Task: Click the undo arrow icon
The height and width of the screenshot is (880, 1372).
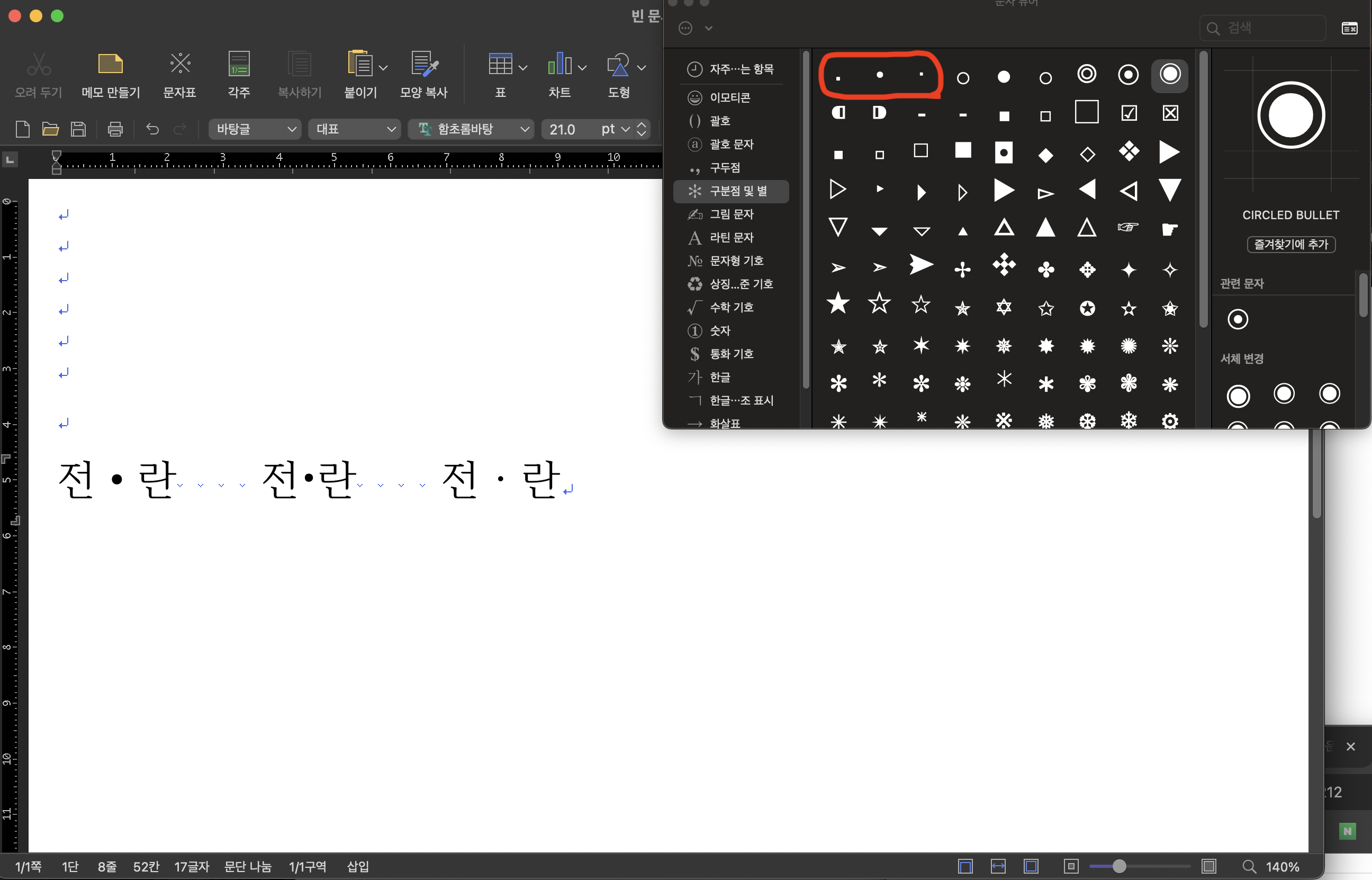Action: coord(152,129)
